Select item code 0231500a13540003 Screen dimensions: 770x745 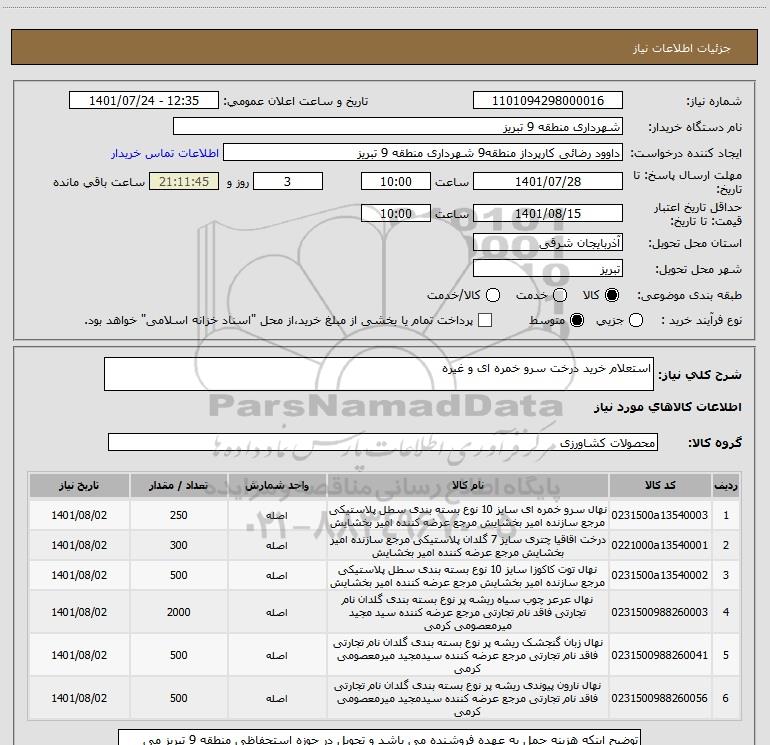660,515
